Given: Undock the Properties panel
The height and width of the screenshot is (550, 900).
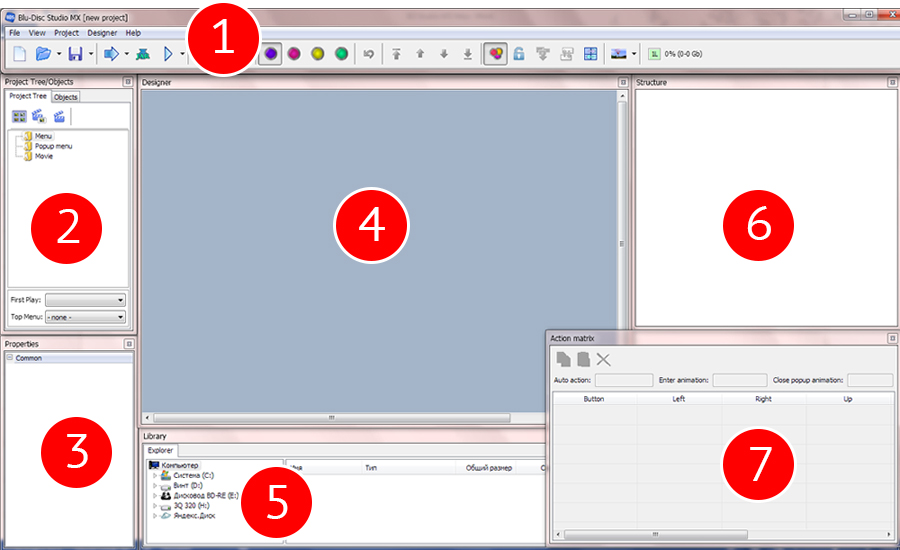Looking at the screenshot, I should click(129, 344).
